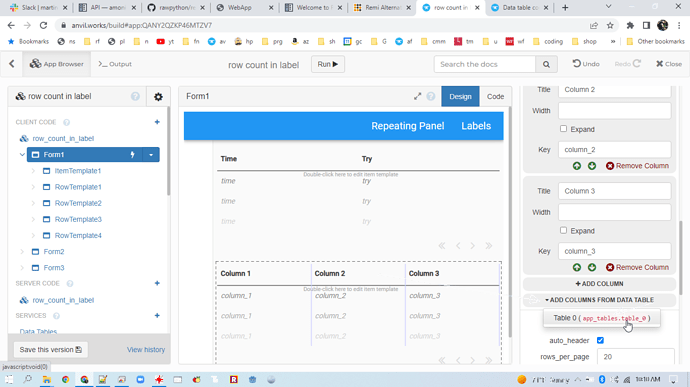Click the help icon beside Form1 title
Image resolution: width=690 pixels, height=387 pixels.
[x=431, y=96]
